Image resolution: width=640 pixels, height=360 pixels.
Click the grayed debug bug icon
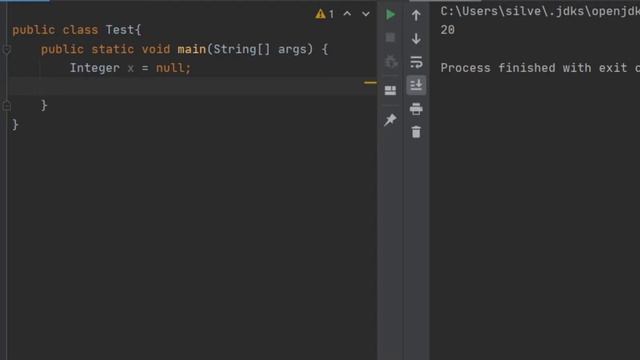click(x=391, y=62)
